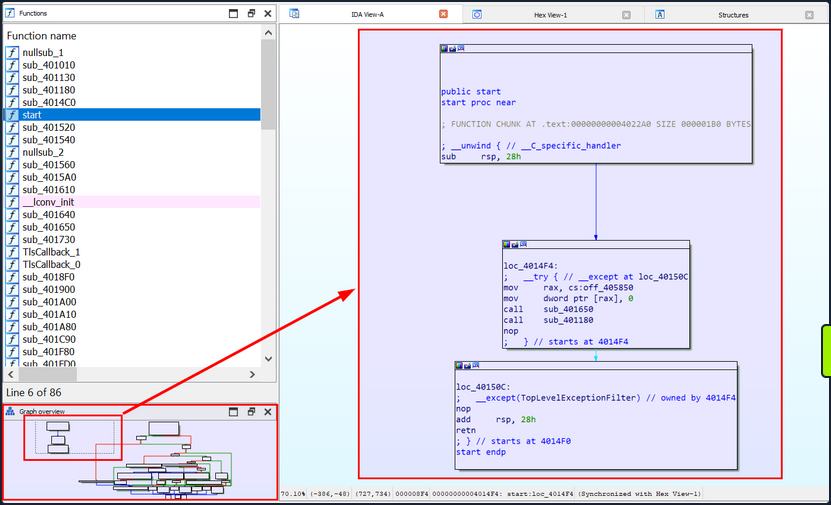Click the Function name column header
This screenshot has width=831, height=505.
[x=41, y=36]
